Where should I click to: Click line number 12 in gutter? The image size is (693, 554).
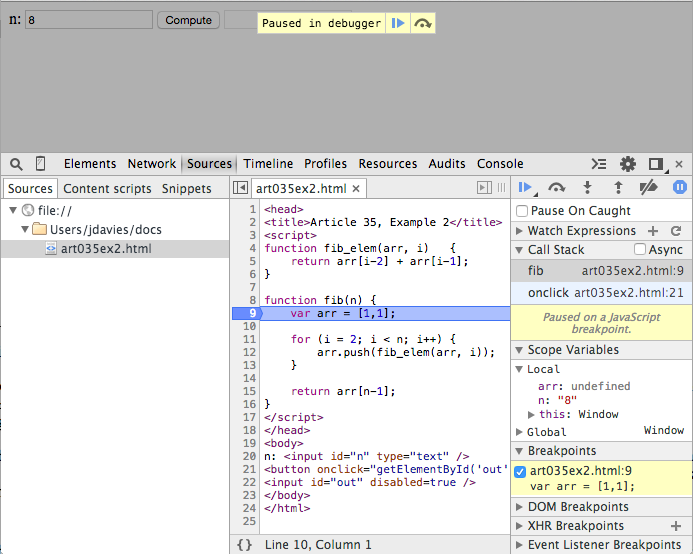[x=249, y=352]
